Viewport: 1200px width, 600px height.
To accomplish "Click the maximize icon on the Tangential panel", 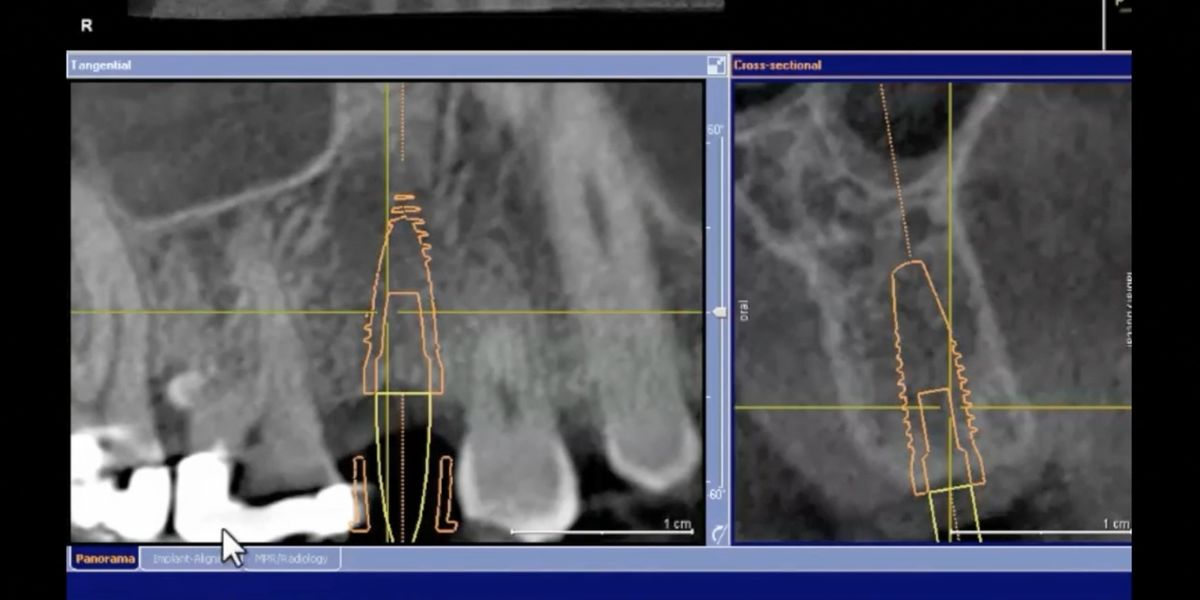I will tap(716, 64).
